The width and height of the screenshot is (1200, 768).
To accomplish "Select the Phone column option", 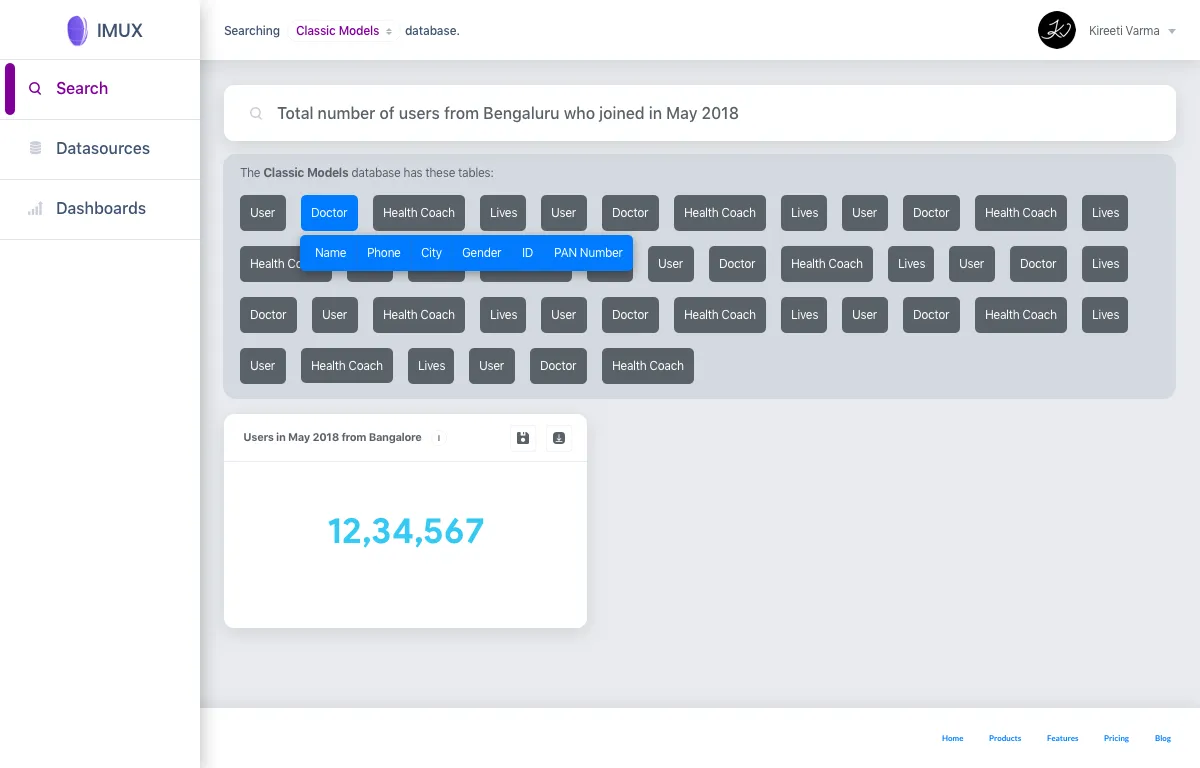I will 383,253.
